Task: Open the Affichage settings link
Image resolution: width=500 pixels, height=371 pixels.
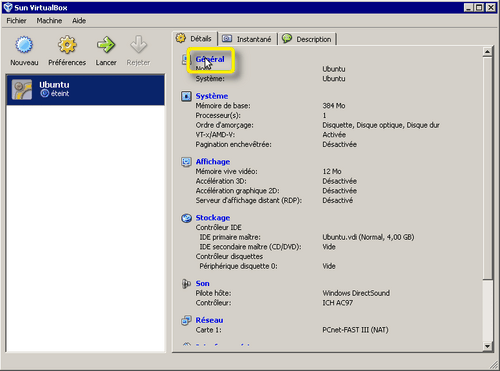Action: (213, 162)
